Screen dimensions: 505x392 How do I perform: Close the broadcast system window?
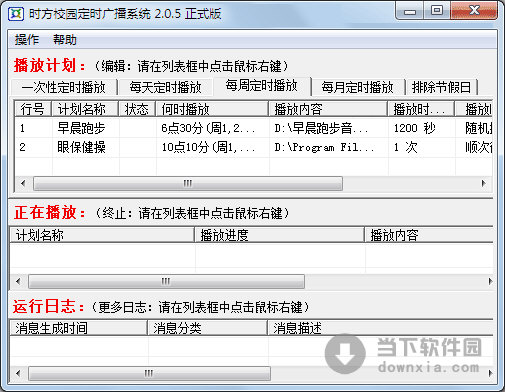(x=474, y=11)
